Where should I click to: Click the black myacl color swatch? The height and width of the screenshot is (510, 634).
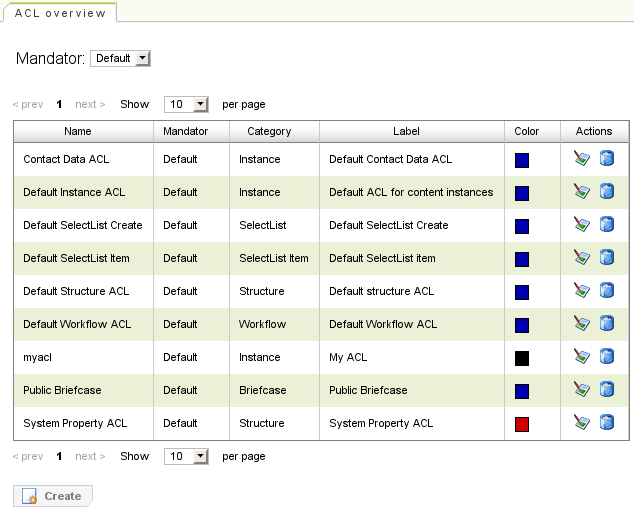tap(522, 358)
